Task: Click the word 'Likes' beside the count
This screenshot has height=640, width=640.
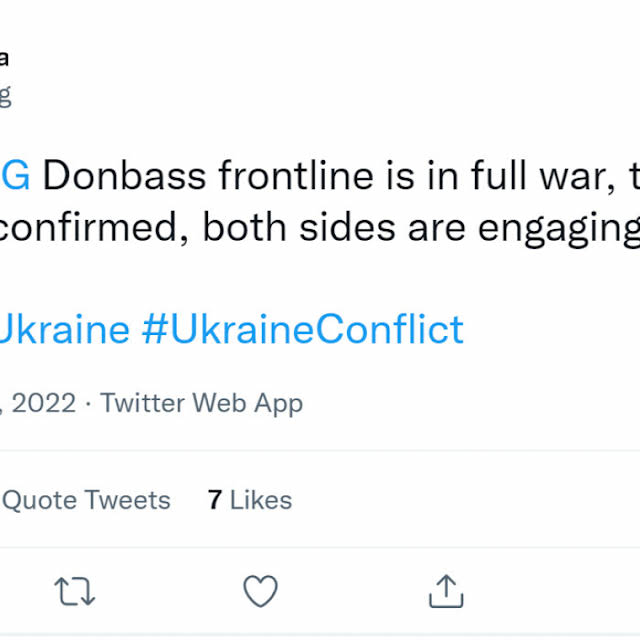Action: pos(261,500)
